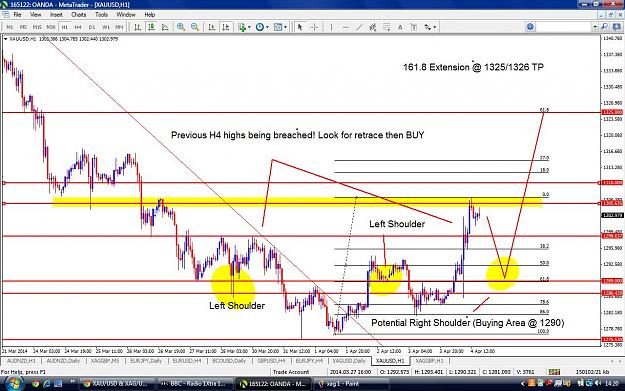Screen dimensions: 625x391
Task: Select the M5 timeframe button
Action: point(23,27)
